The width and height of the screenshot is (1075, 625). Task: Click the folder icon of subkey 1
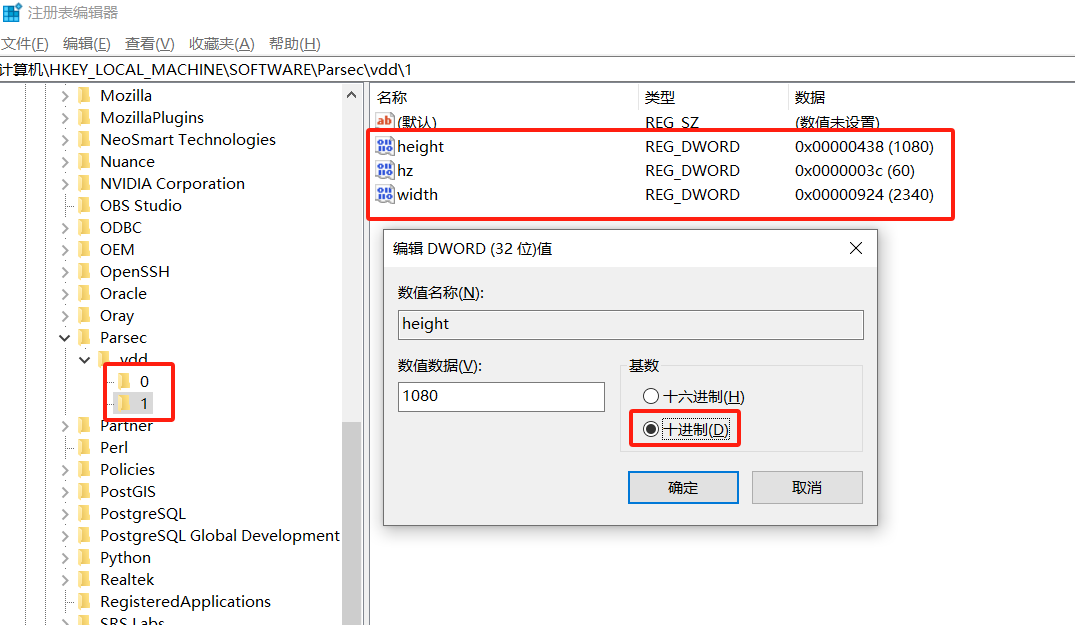pyautogui.click(x=124, y=403)
